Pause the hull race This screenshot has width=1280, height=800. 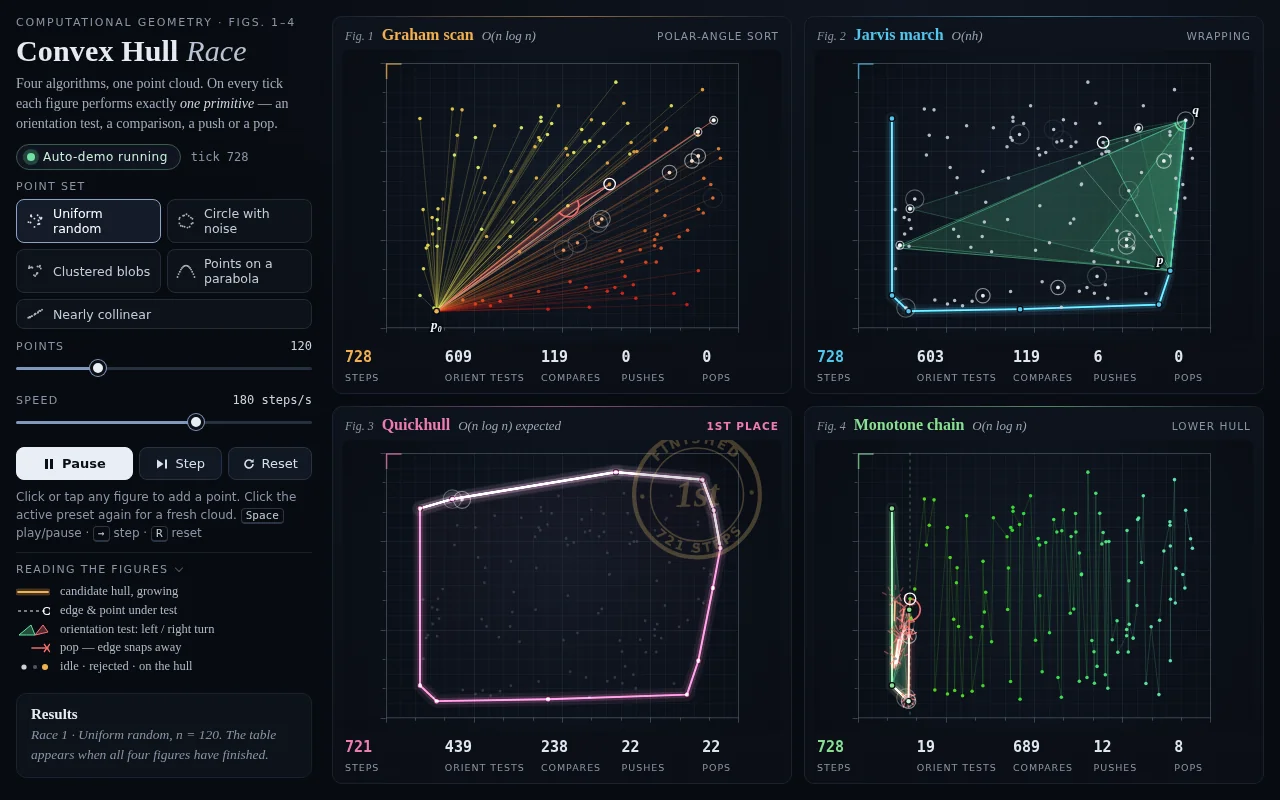[x=74, y=464]
